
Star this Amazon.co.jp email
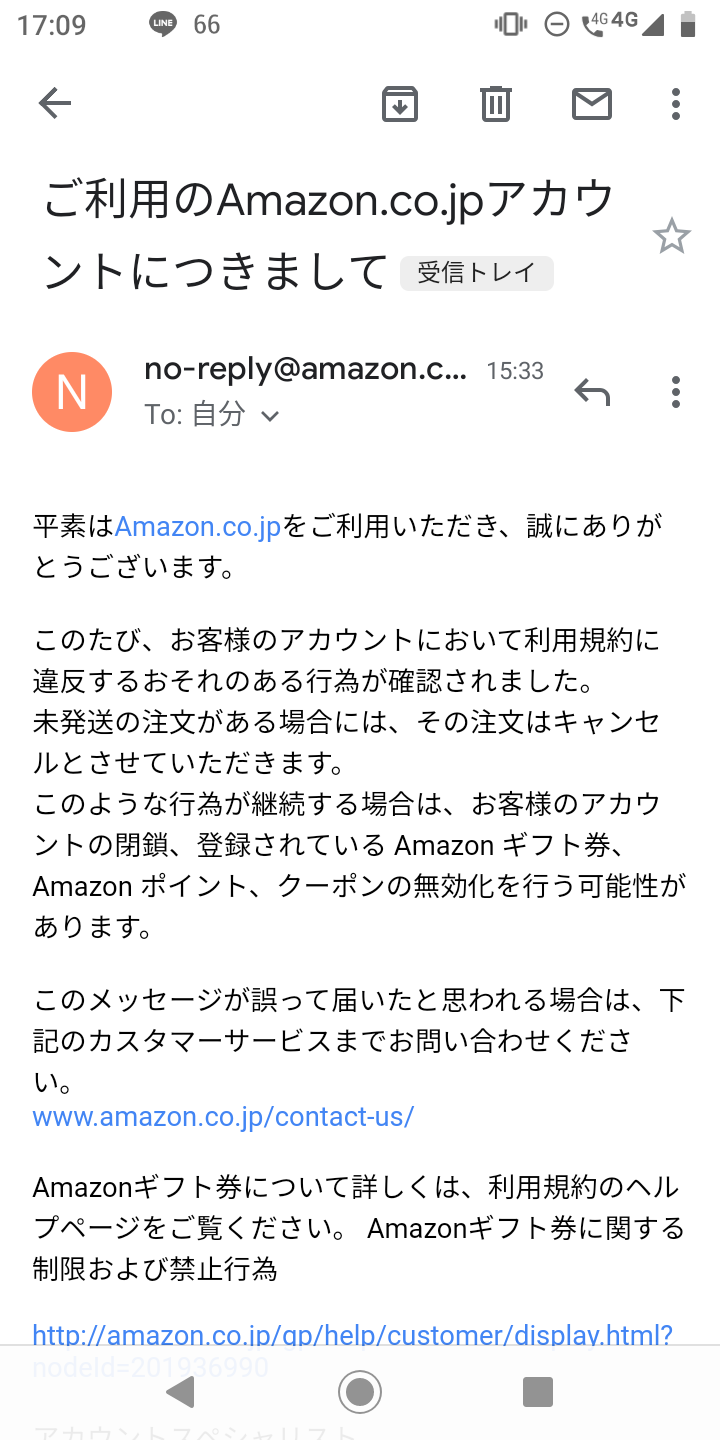coord(672,237)
